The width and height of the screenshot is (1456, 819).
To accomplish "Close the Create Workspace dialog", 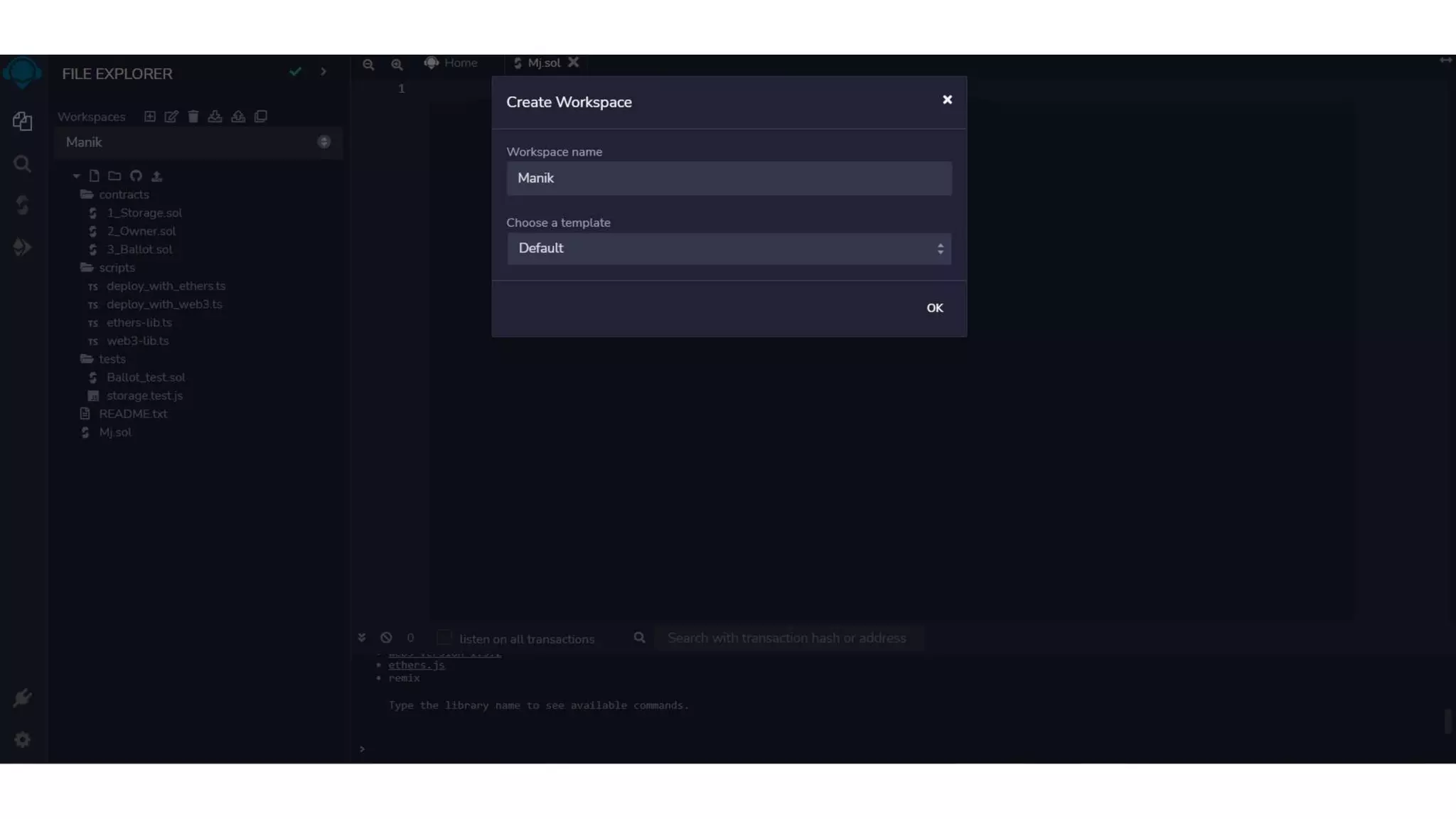I will coord(947,100).
